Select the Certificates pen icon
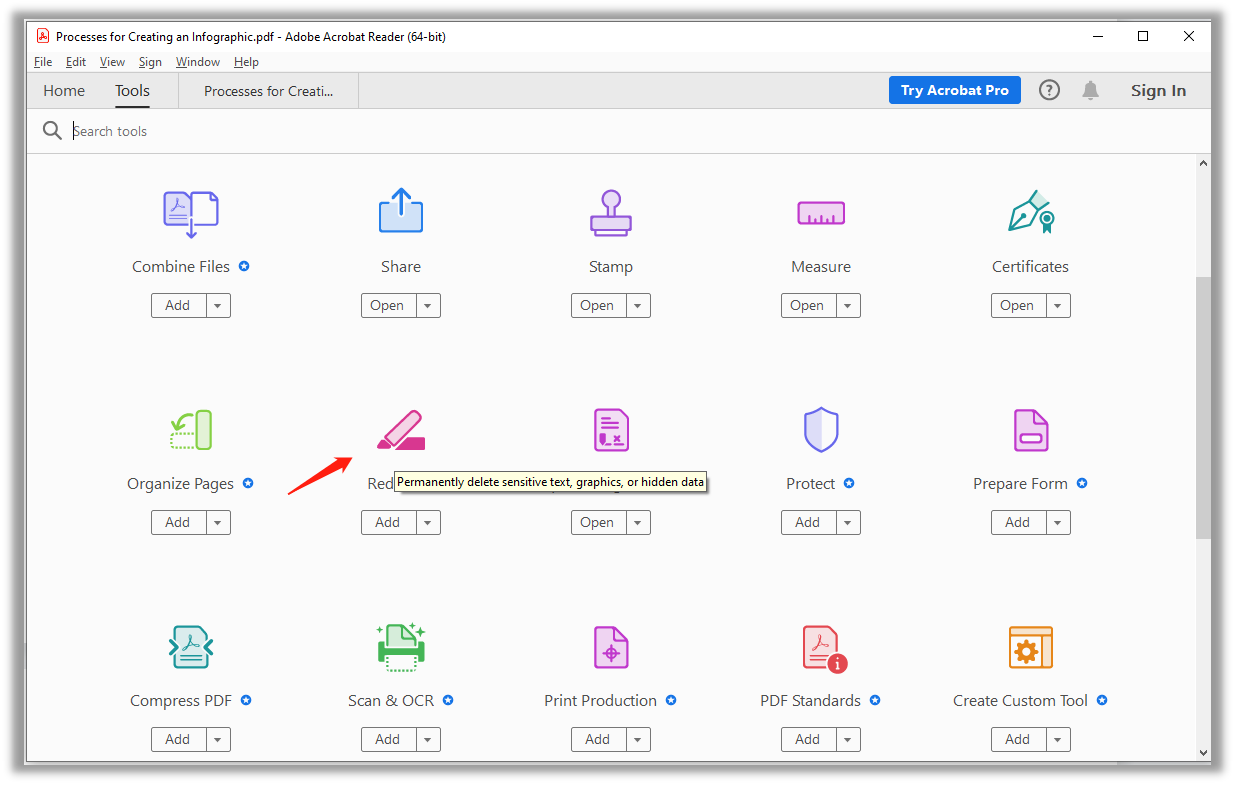Viewport: 1236px width, 785px height. 1031,212
